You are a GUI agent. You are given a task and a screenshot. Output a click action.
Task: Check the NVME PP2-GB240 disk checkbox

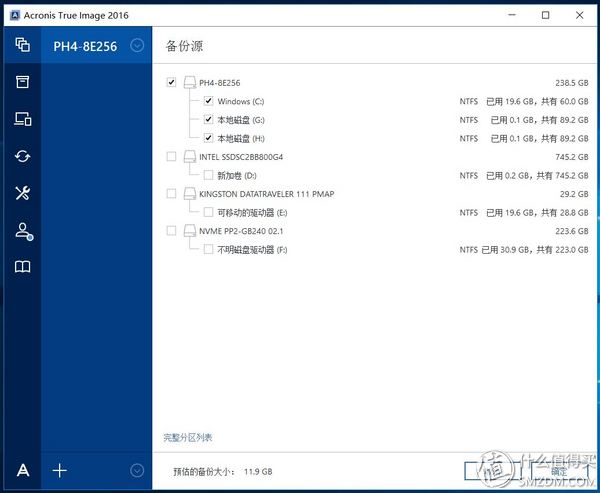coord(171,230)
